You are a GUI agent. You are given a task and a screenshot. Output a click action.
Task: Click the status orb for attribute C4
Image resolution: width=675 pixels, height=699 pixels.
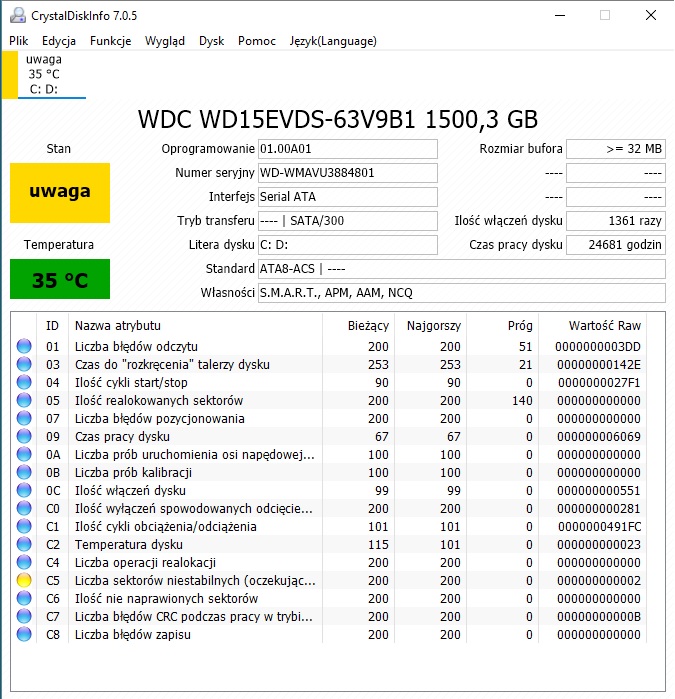tap(24, 562)
